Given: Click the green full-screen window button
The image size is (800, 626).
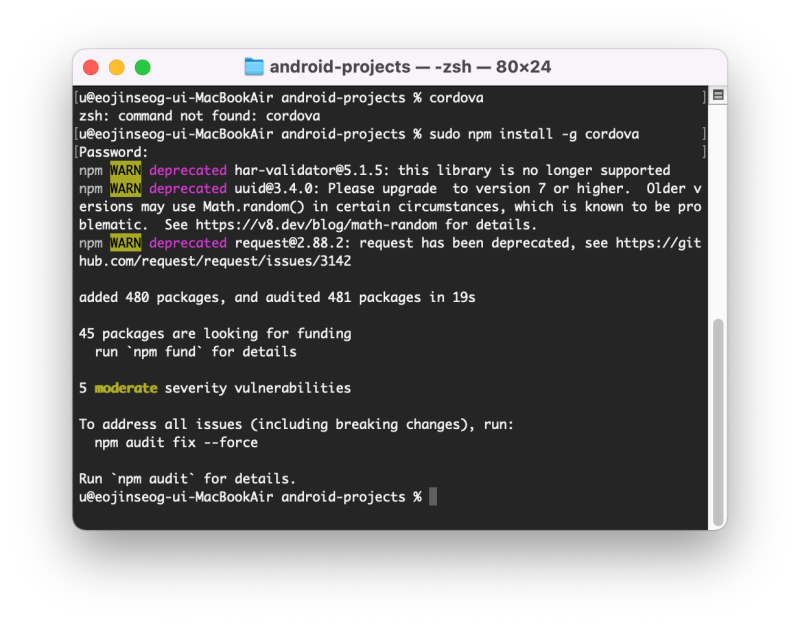Looking at the screenshot, I should pyautogui.click(x=143, y=67).
